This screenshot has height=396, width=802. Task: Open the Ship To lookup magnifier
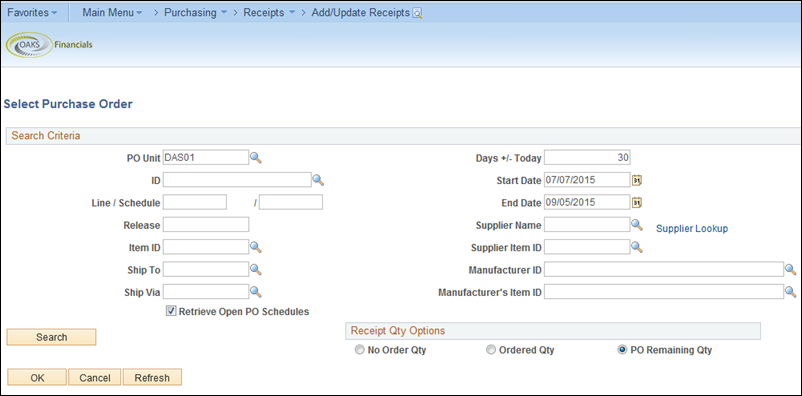coord(256,270)
